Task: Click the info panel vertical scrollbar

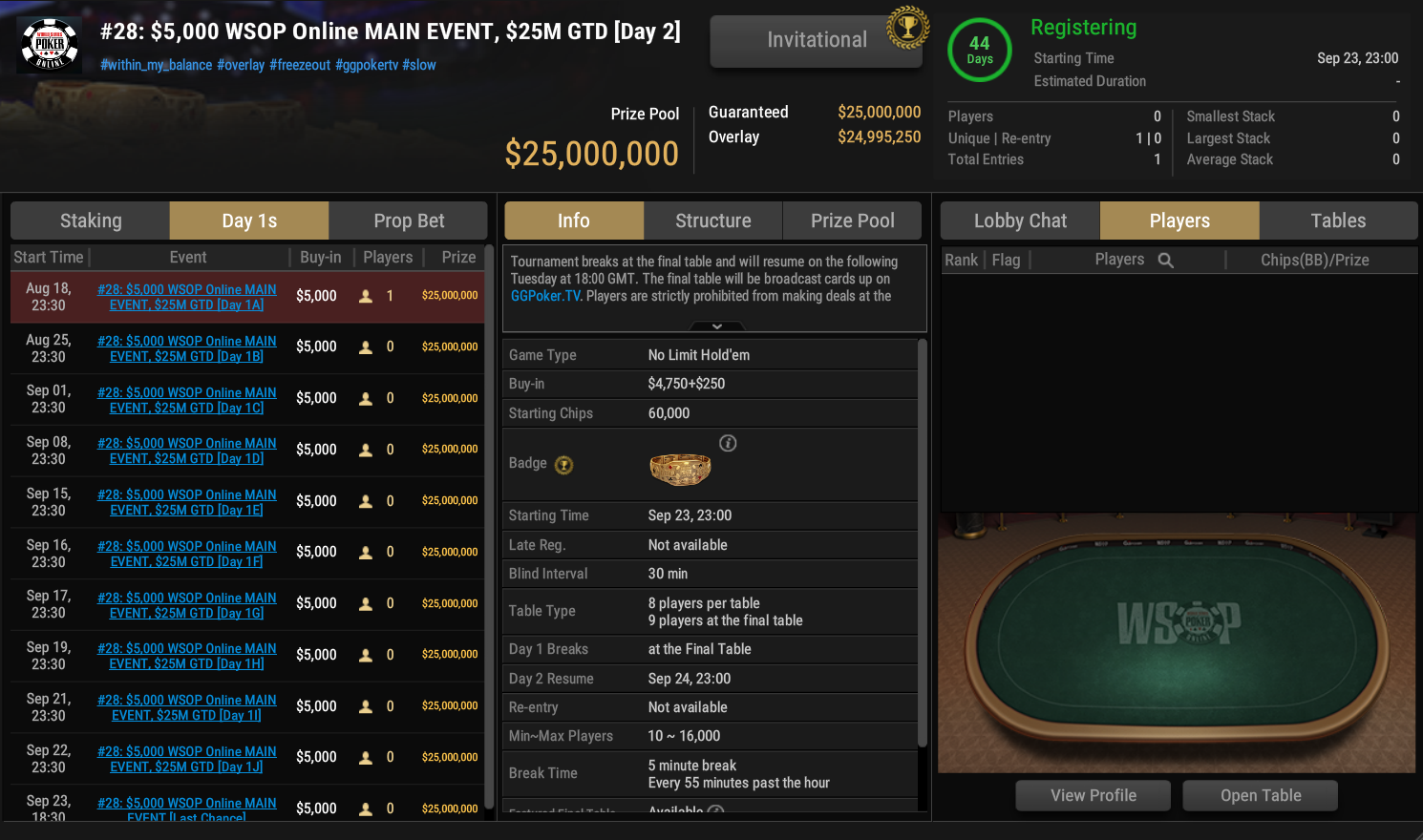Action: 923,543
